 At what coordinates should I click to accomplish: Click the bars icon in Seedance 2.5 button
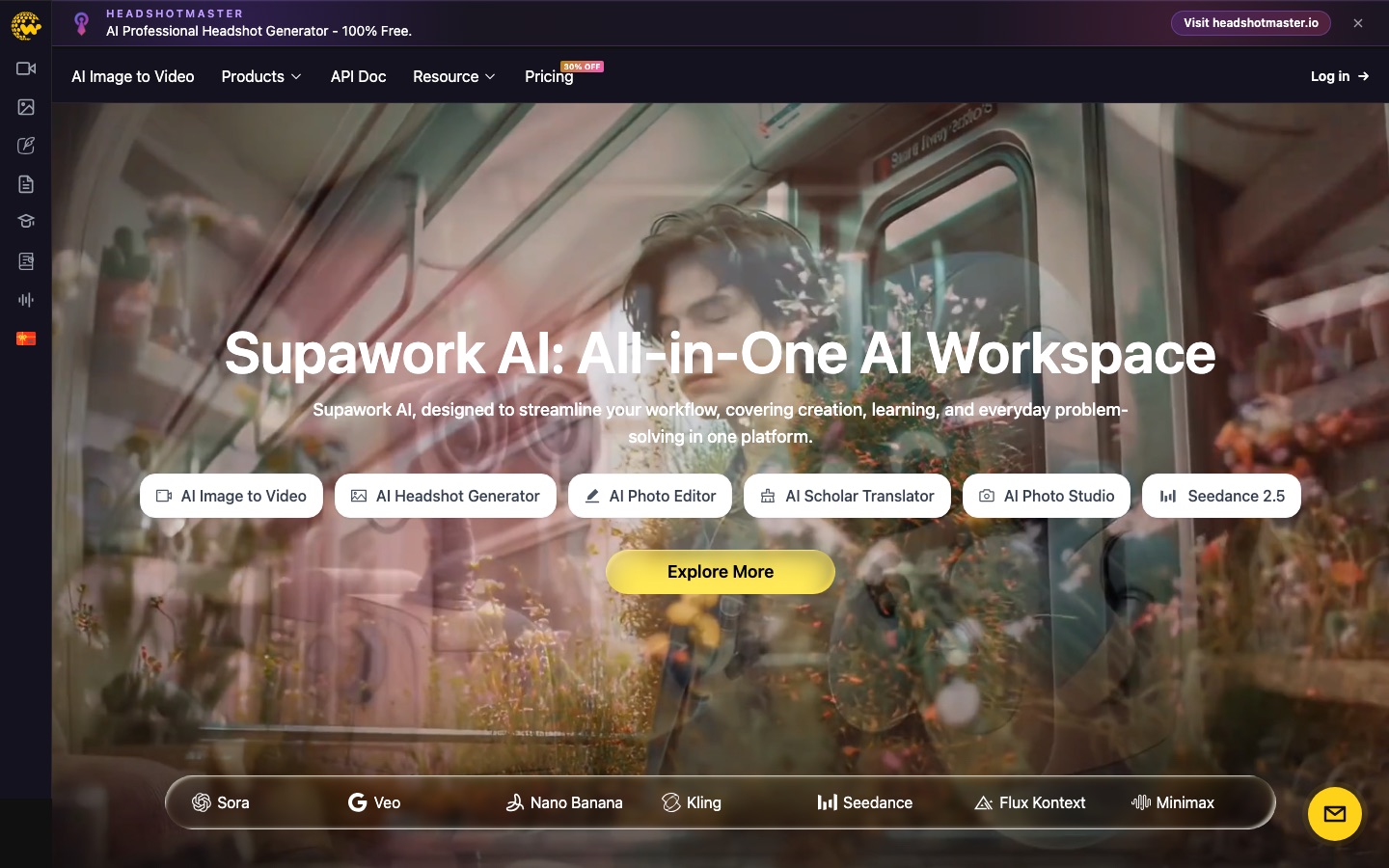pyautogui.click(x=1168, y=496)
